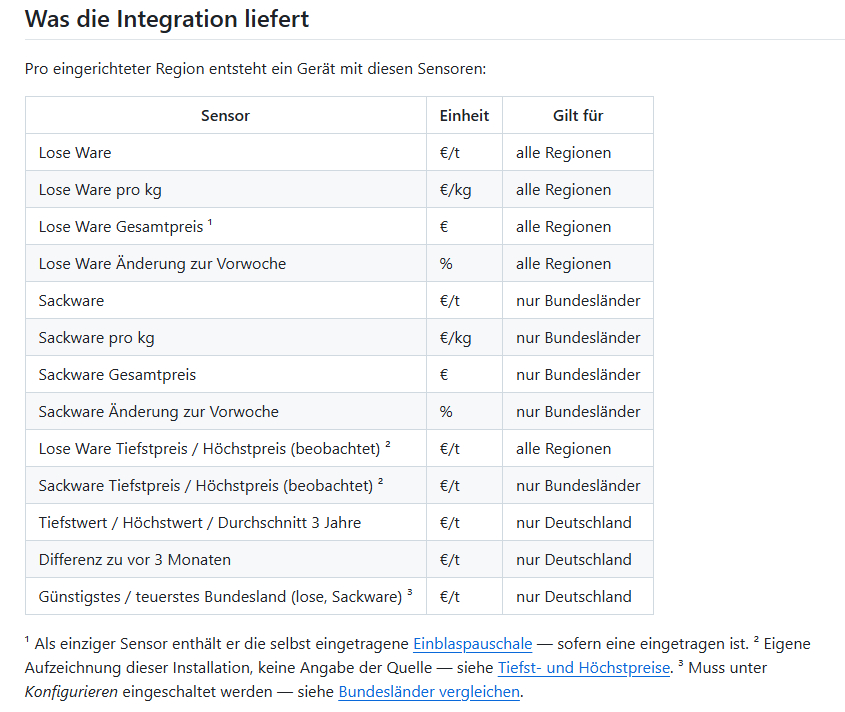Click the Lose Ware Gesamtpreis cell

[225, 227]
